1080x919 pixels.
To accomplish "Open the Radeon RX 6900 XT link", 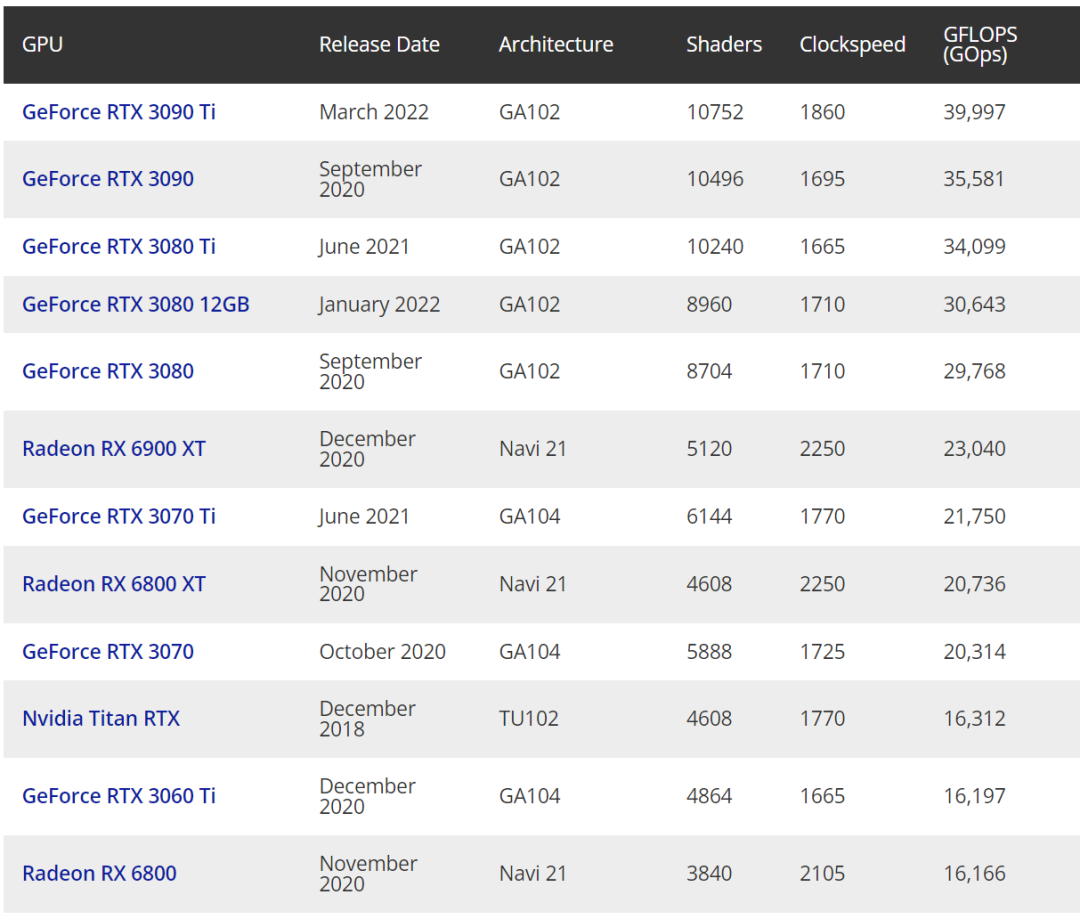I will (113, 449).
